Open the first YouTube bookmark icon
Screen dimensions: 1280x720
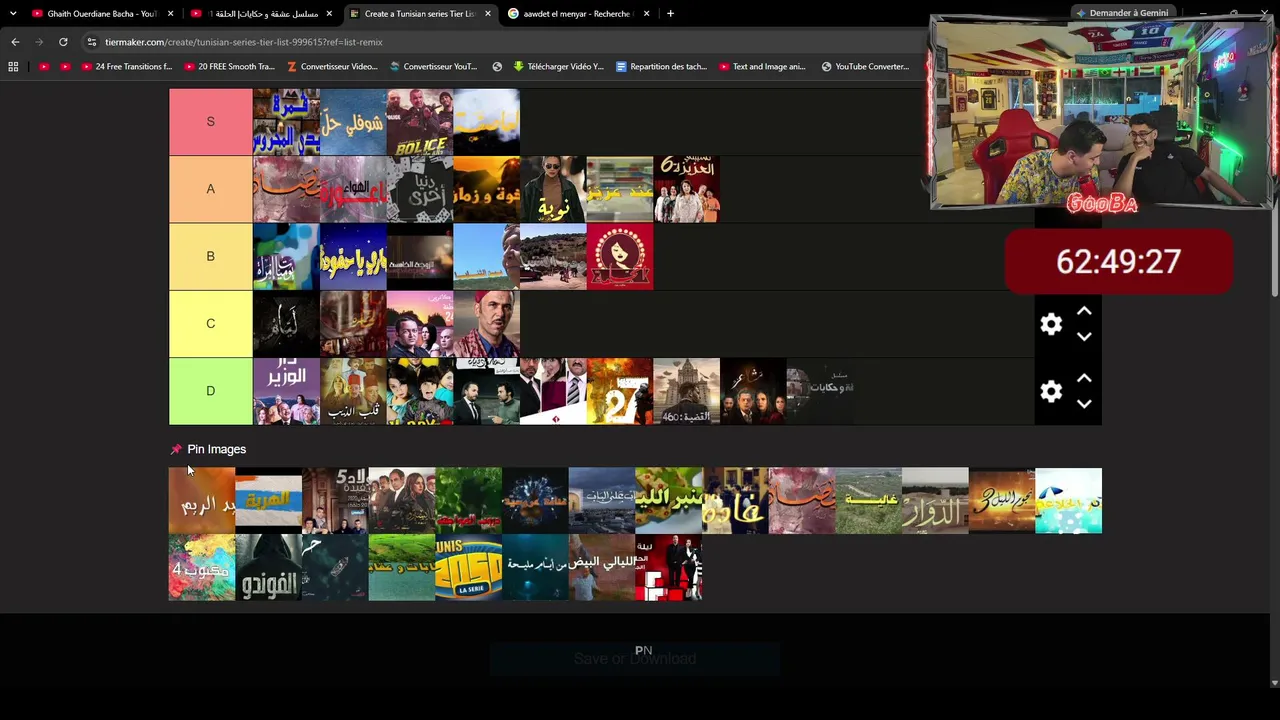[44, 67]
